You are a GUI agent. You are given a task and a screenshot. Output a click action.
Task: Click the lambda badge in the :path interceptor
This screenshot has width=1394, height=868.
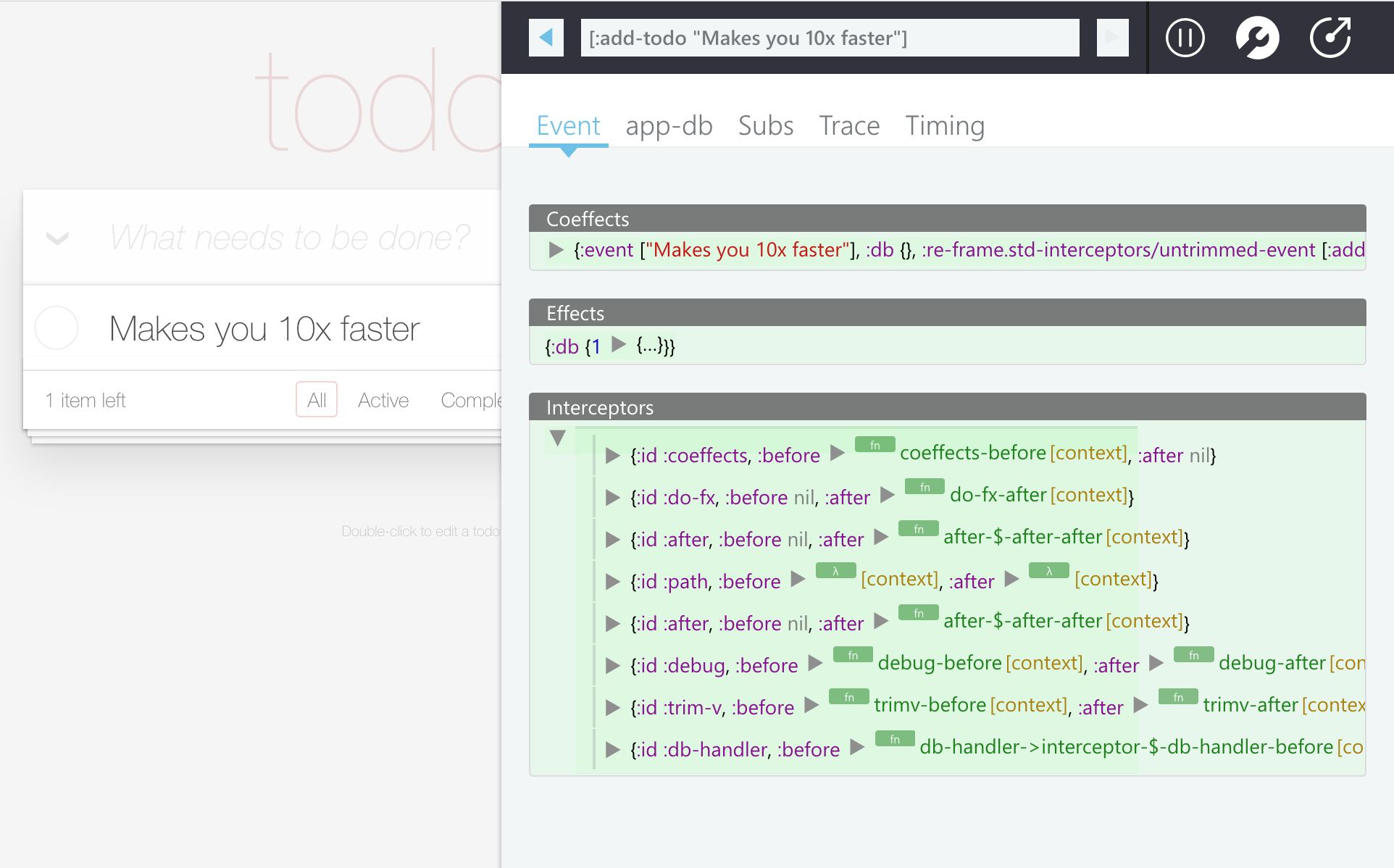(835, 571)
